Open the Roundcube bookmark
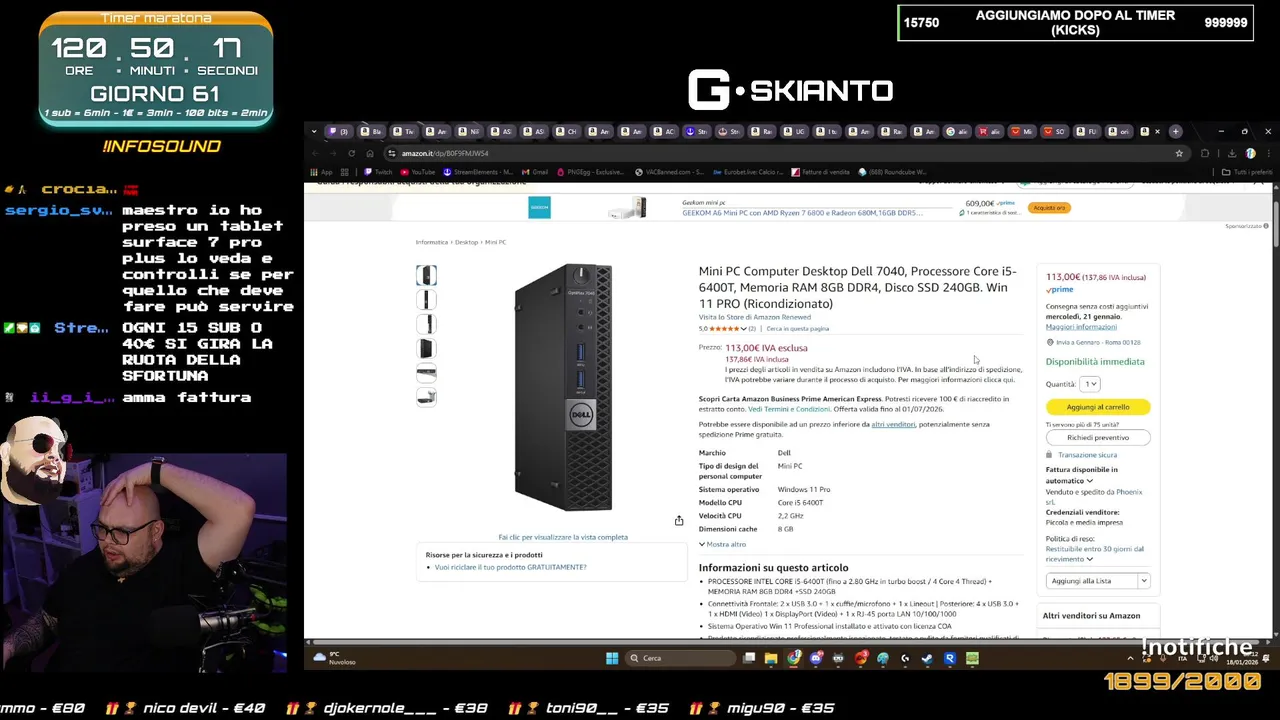The height and width of the screenshot is (720, 1280). tap(893, 172)
